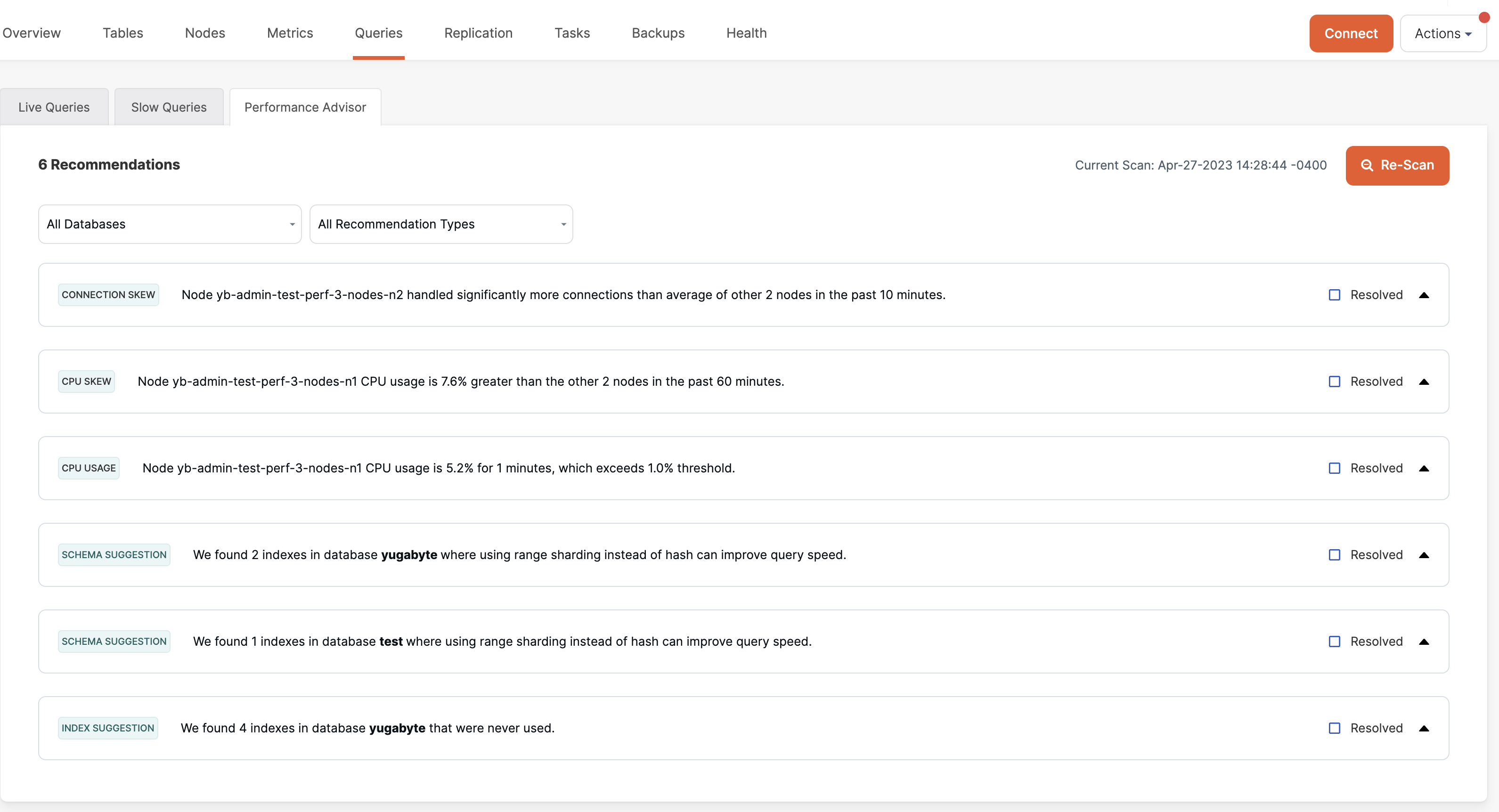This screenshot has width=1499, height=812.
Task: Click the Connect button
Action: pyautogui.click(x=1351, y=33)
